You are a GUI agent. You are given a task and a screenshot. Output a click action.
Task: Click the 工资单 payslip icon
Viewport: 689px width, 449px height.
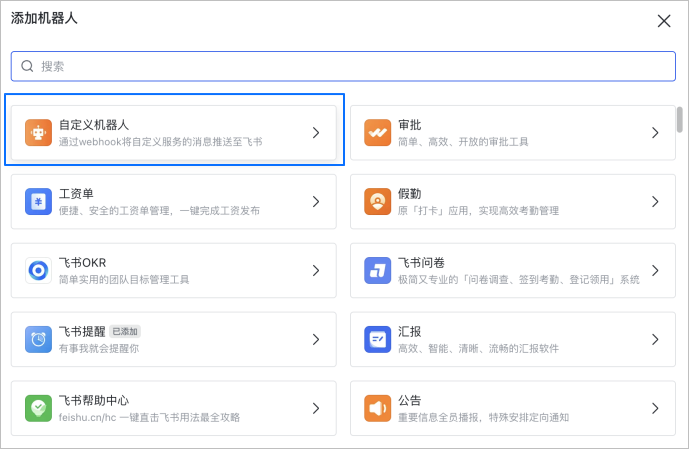38,202
